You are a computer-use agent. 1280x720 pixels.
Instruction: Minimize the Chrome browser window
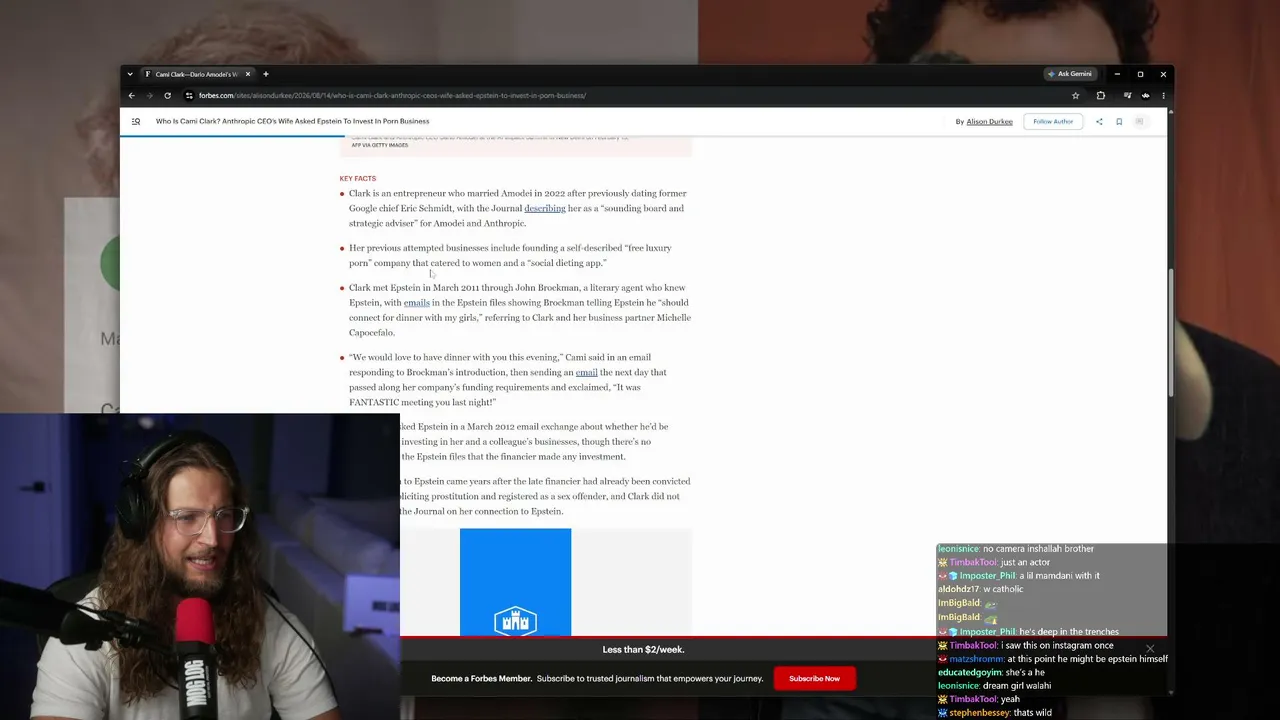pos(1117,74)
